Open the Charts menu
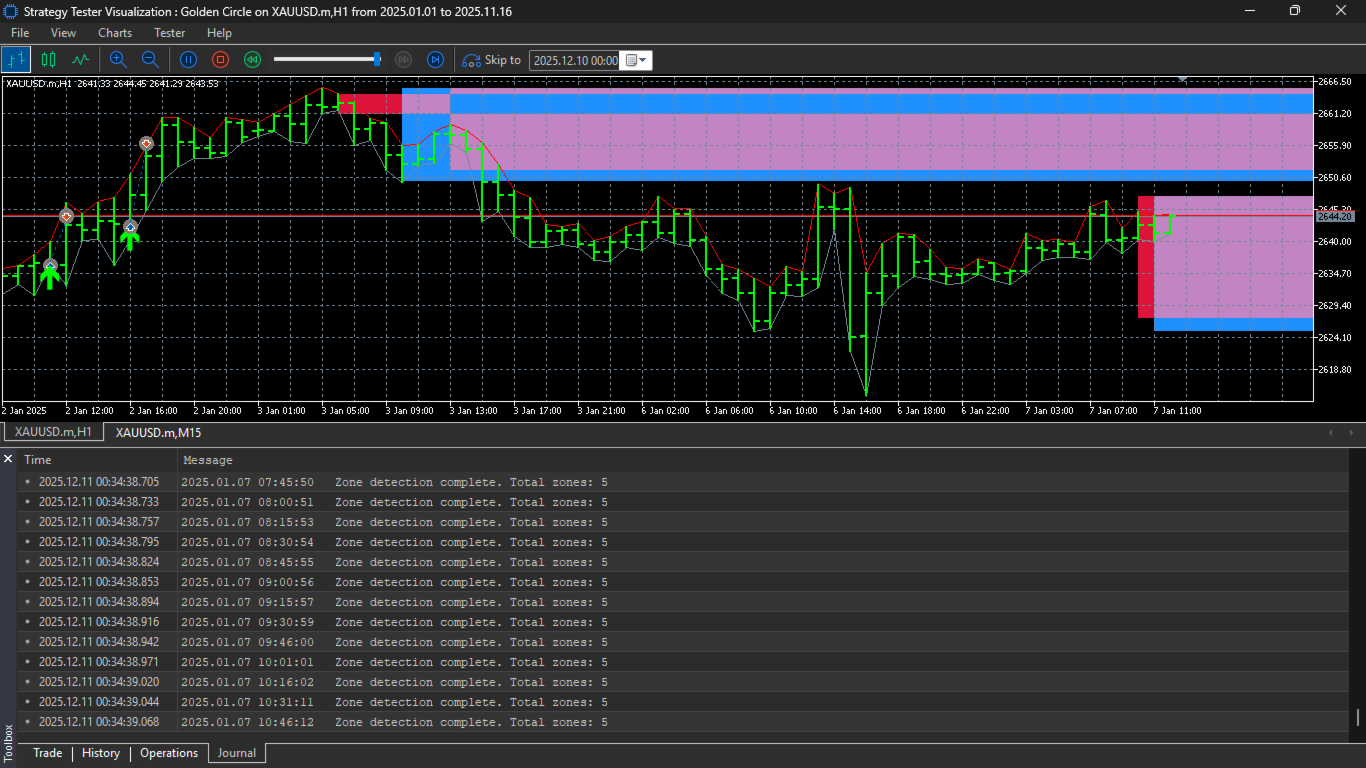The height and width of the screenshot is (768, 1366). (x=115, y=33)
